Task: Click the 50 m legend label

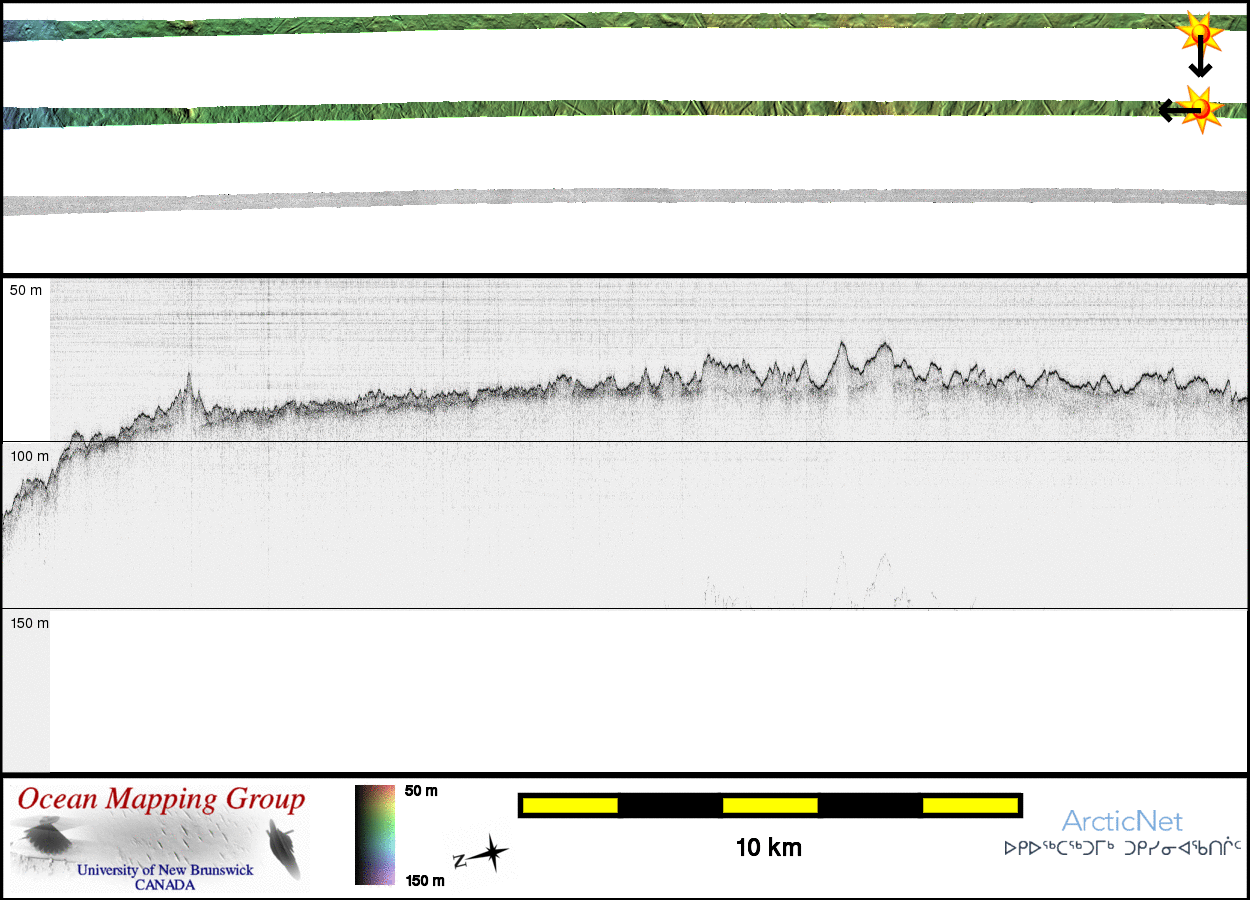Action: (421, 791)
